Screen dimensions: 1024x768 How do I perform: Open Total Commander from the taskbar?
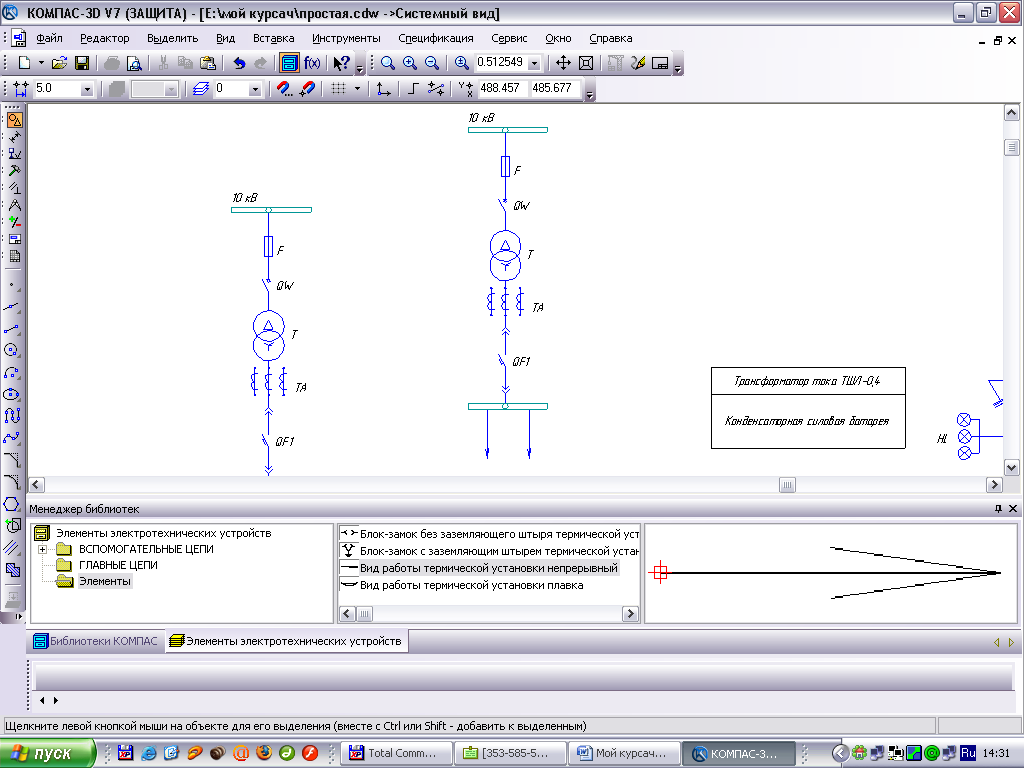click(396, 753)
